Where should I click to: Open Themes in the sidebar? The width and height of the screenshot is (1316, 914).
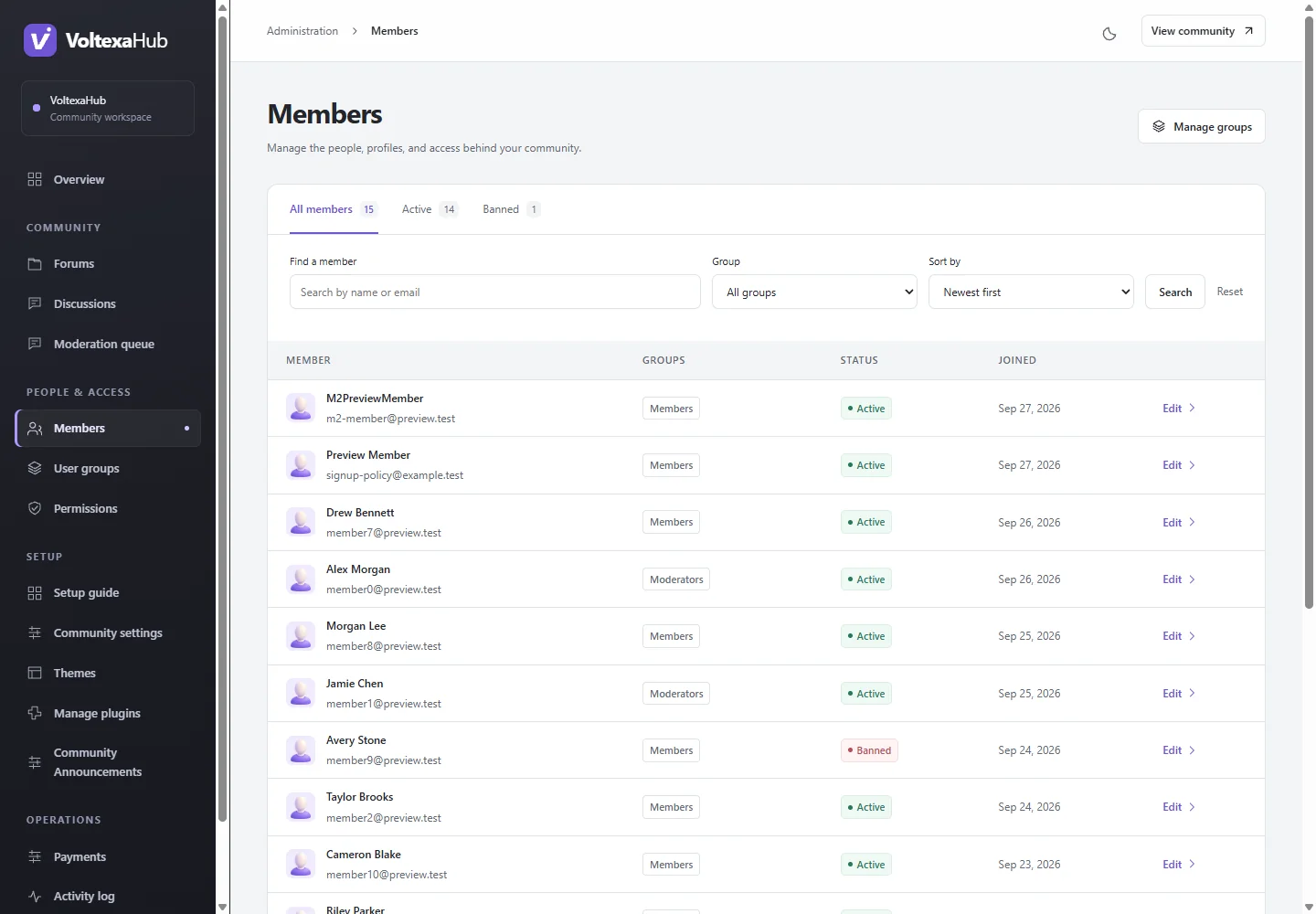click(x=108, y=674)
